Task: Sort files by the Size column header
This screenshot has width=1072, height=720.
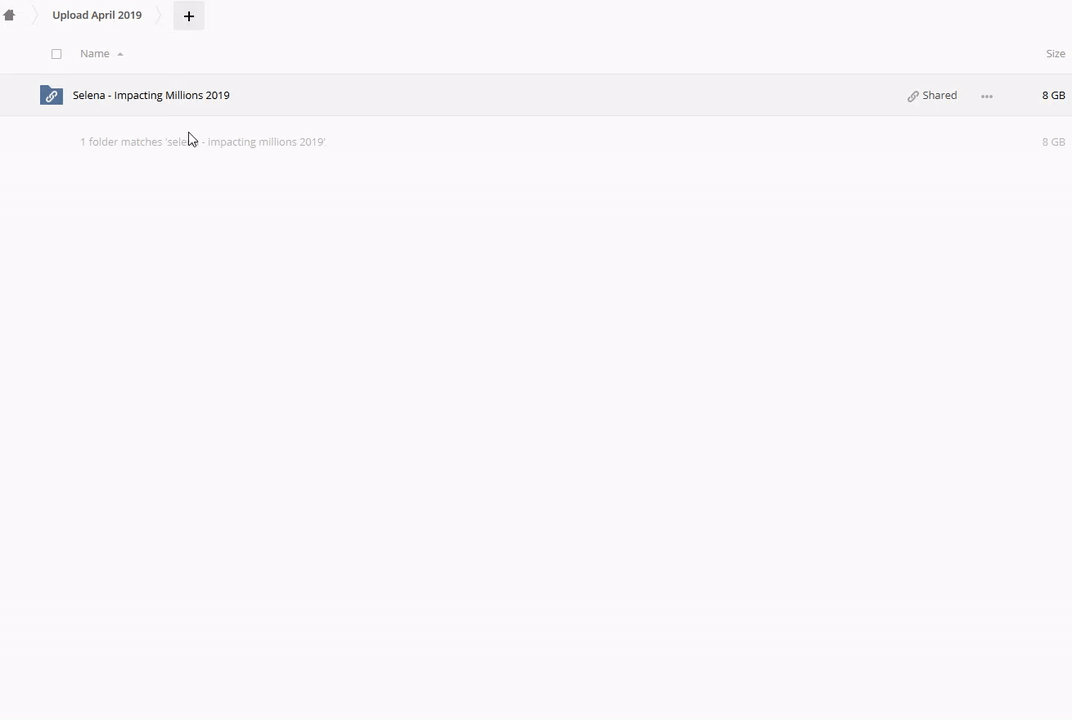Action: coord(1055,53)
